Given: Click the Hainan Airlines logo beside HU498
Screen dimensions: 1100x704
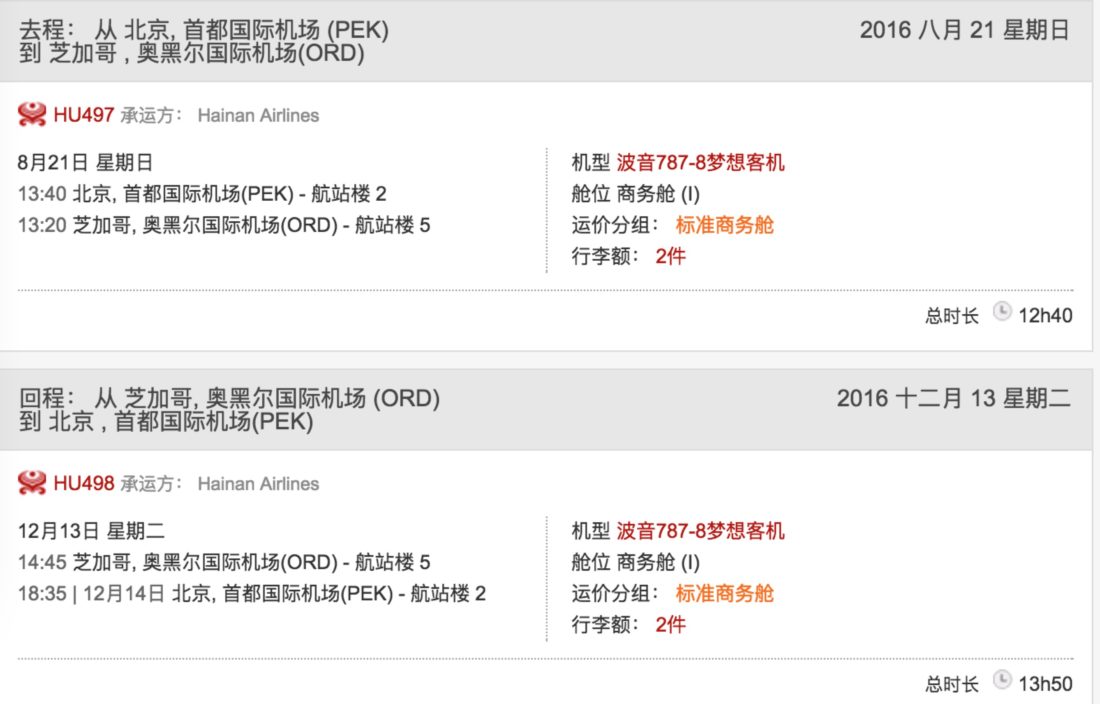Looking at the screenshot, I should (32, 483).
